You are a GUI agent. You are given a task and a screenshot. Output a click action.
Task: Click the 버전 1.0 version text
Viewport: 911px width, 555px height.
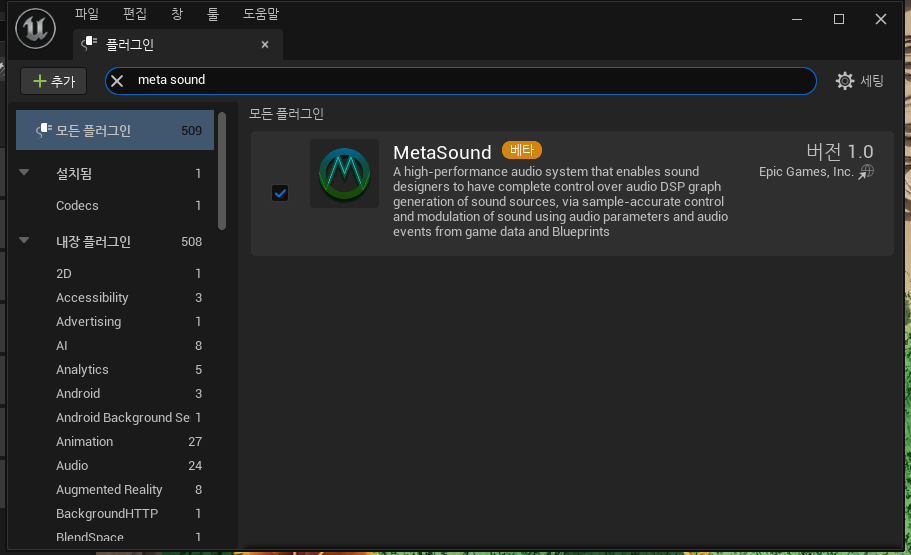coord(840,152)
